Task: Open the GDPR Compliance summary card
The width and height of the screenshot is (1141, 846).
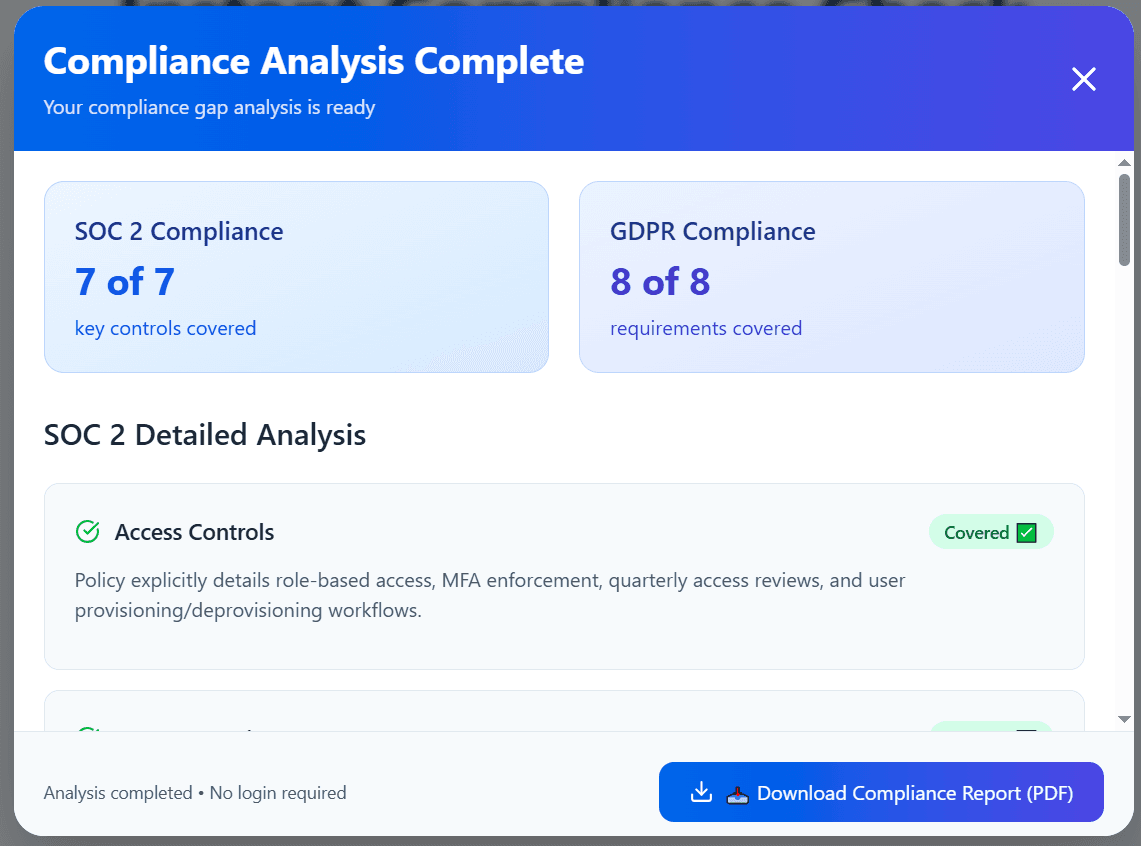Action: coord(831,277)
